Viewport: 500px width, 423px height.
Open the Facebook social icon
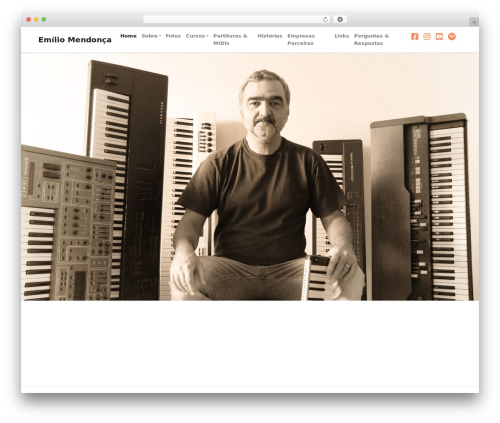[x=414, y=36]
